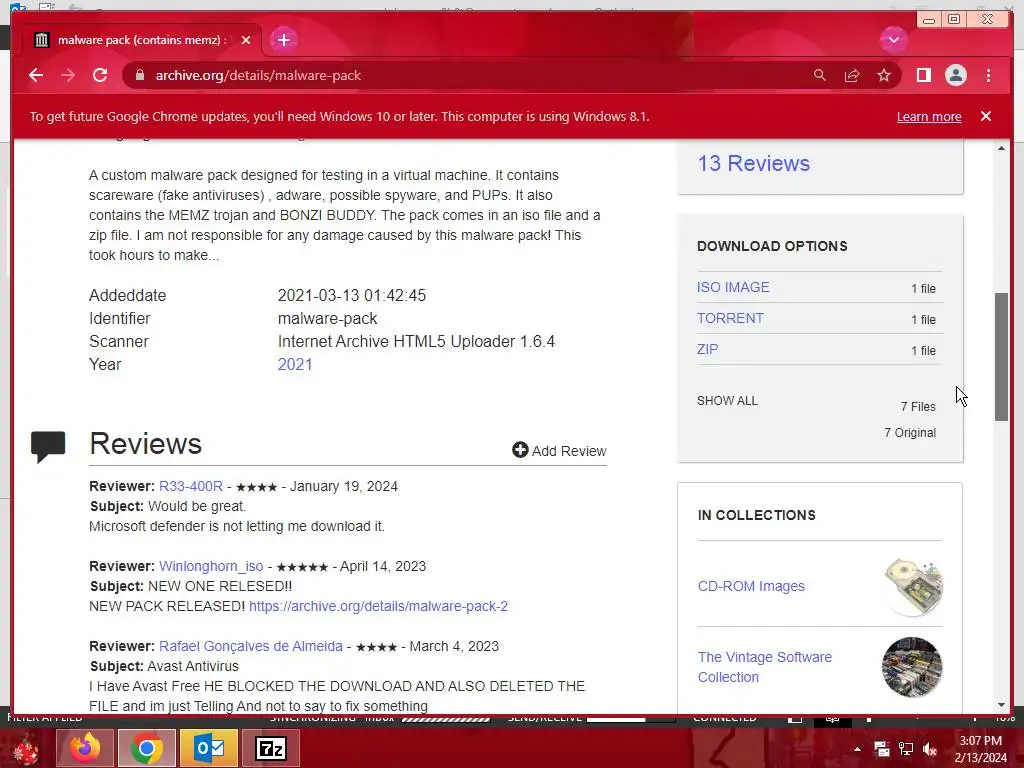Open the 13 Reviews link
1024x768 pixels.
point(753,163)
